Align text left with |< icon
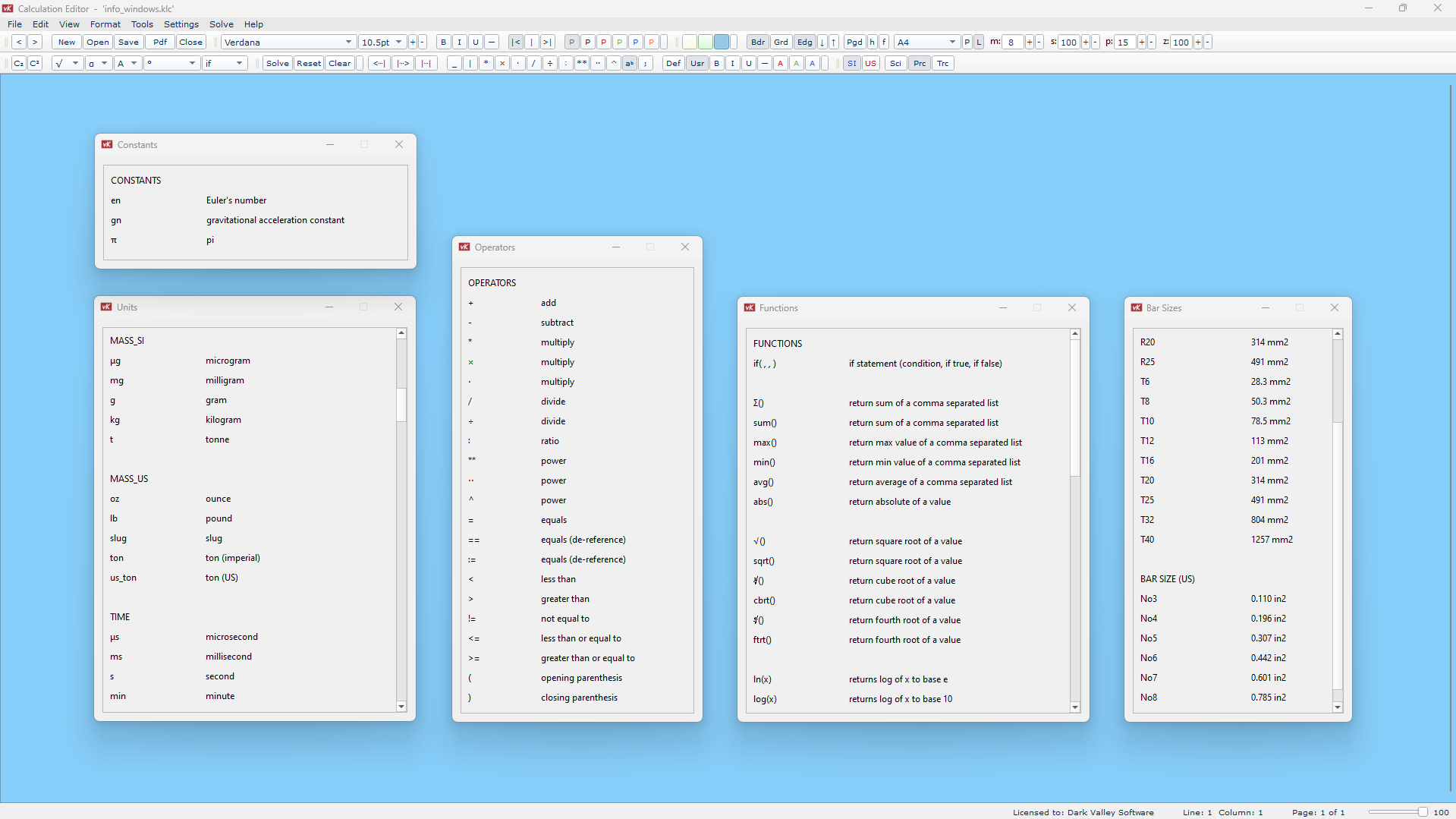The image size is (1456, 819). (516, 43)
